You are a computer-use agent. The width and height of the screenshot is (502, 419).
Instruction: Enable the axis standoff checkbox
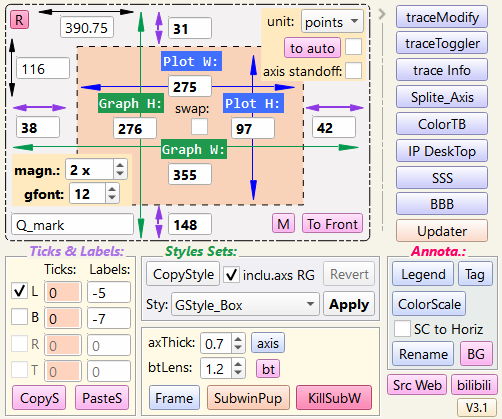pyautogui.click(x=353, y=71)
